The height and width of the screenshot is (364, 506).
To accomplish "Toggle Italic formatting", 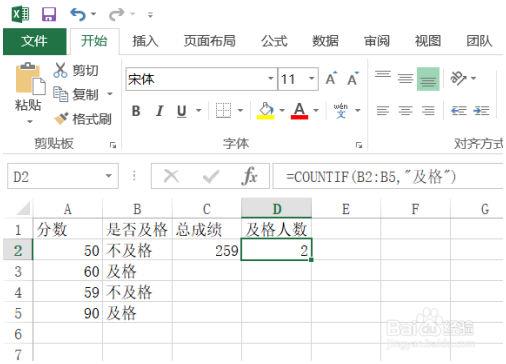I will [160, 111].
